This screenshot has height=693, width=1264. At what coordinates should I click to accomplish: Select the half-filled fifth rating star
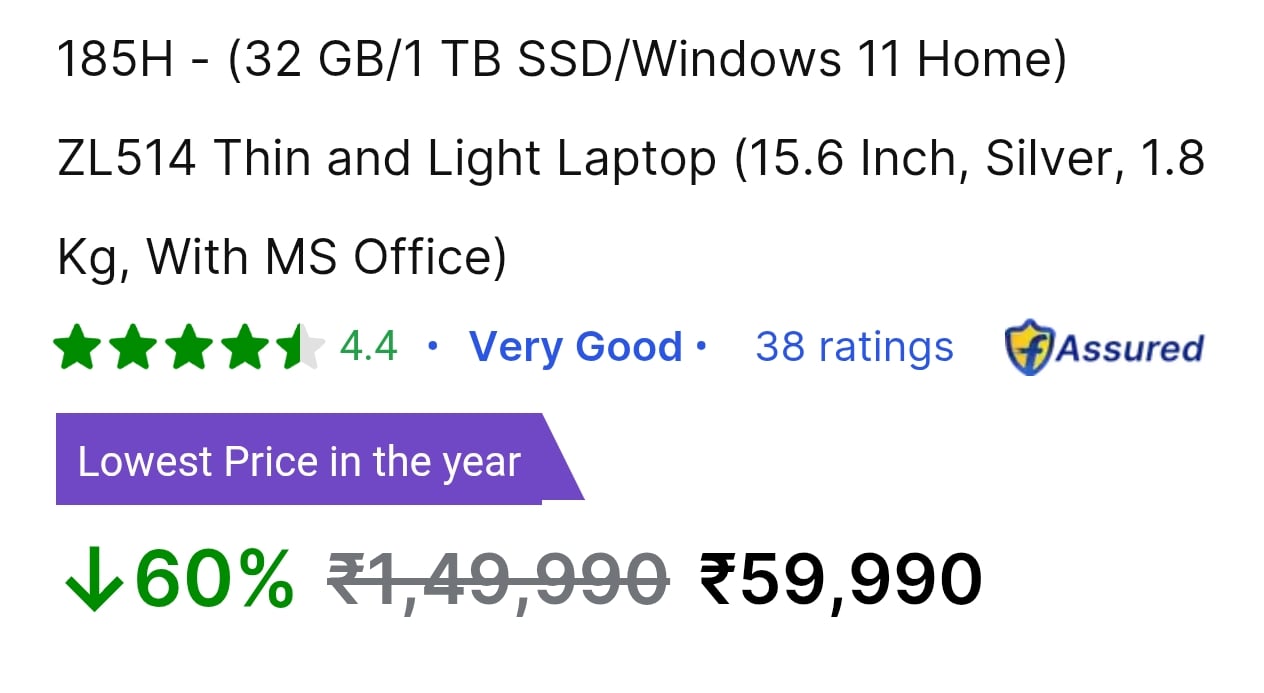point(299,348)
